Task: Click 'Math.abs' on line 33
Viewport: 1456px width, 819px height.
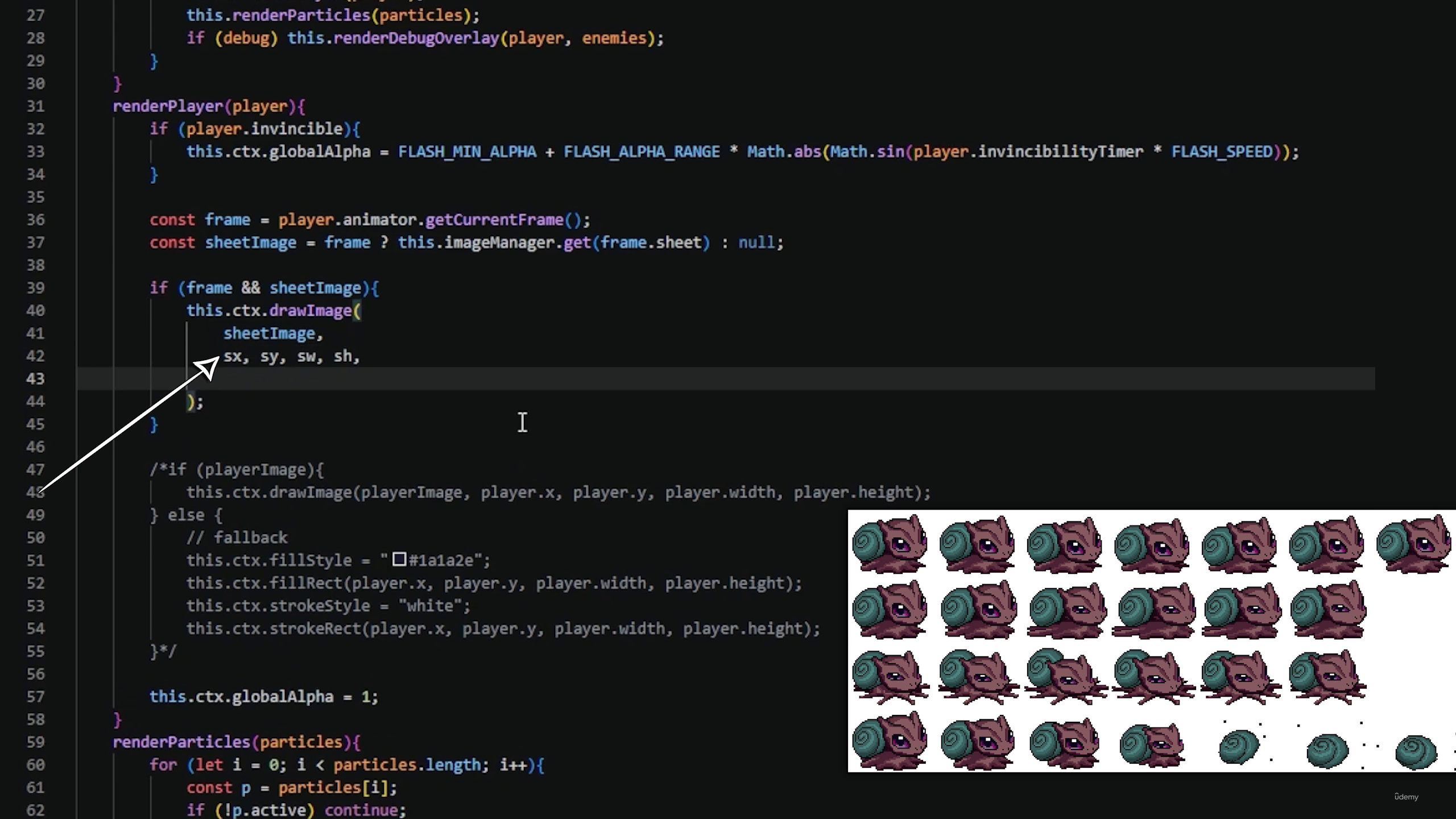Action: [784, 152]
